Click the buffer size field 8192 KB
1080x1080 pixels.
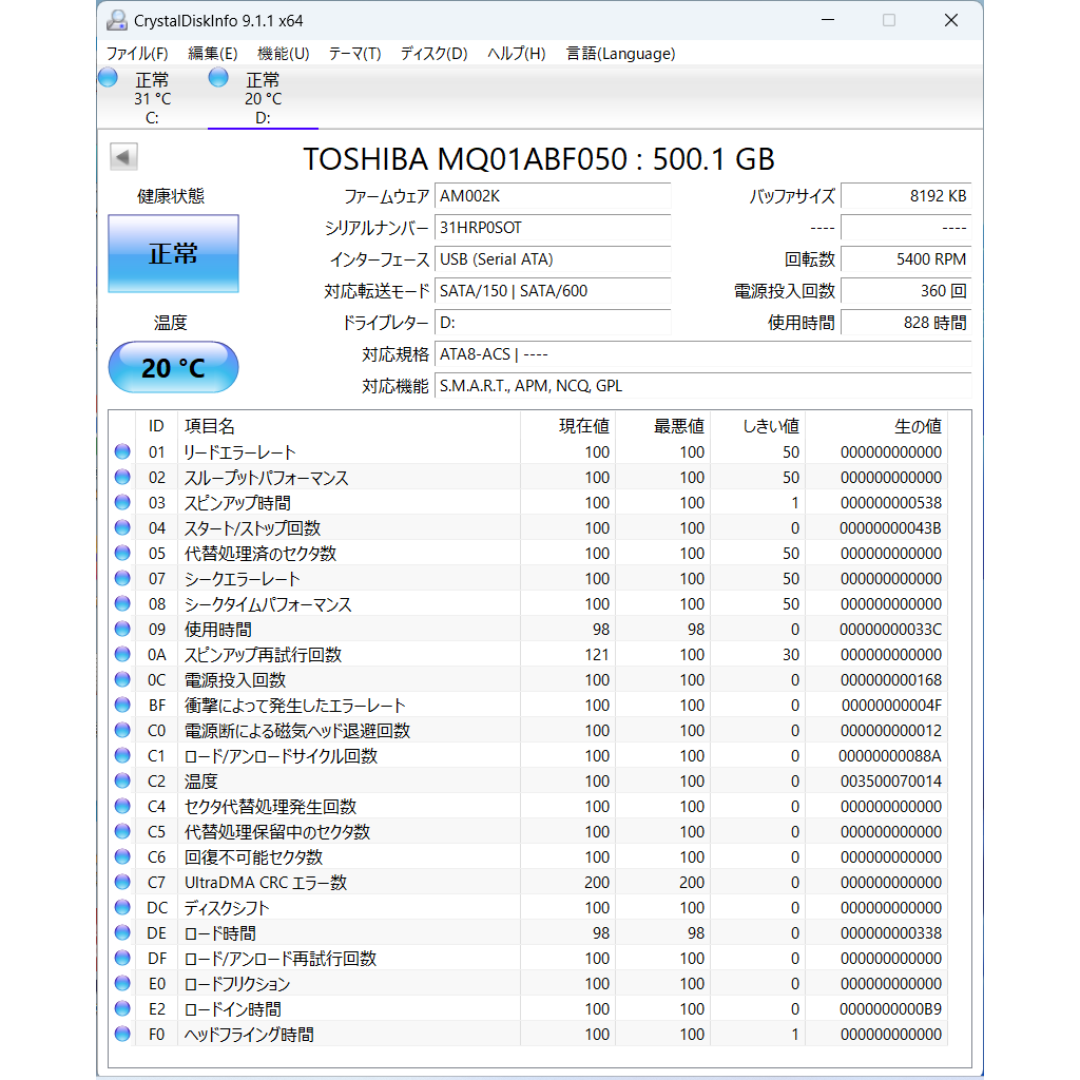click(906, 196)
